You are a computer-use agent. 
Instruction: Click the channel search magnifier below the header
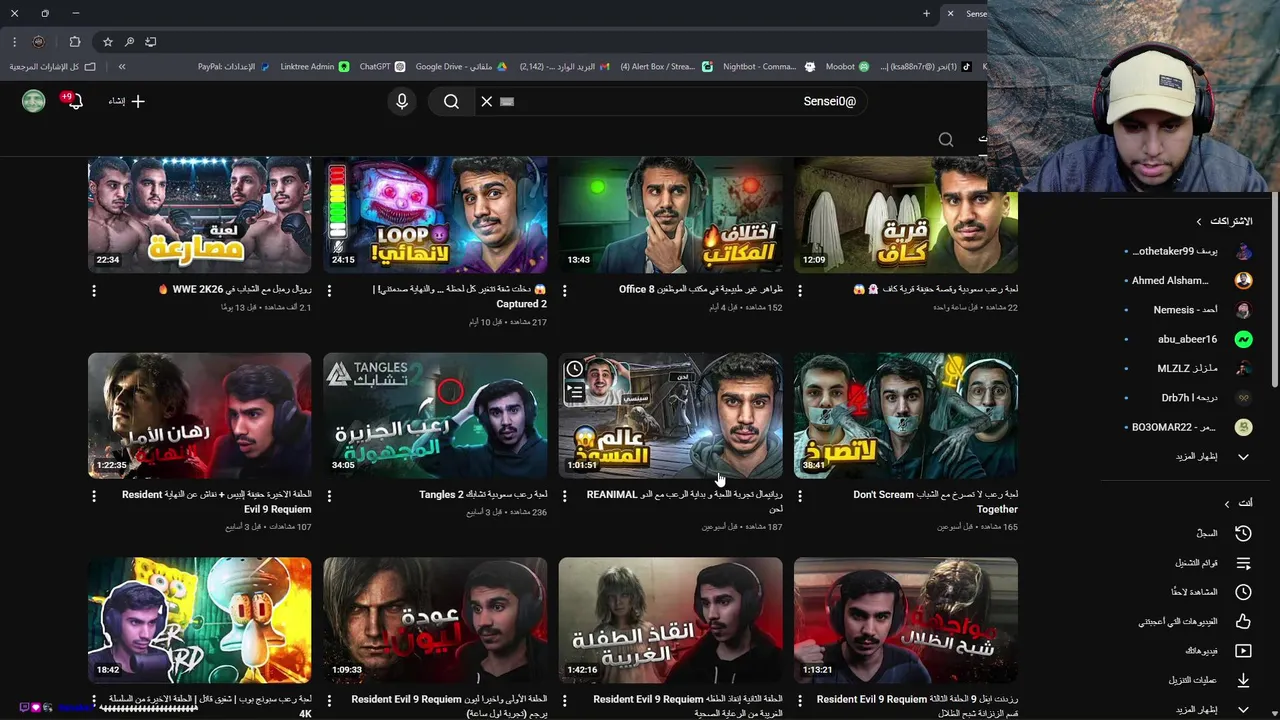(x=945, y=139)
